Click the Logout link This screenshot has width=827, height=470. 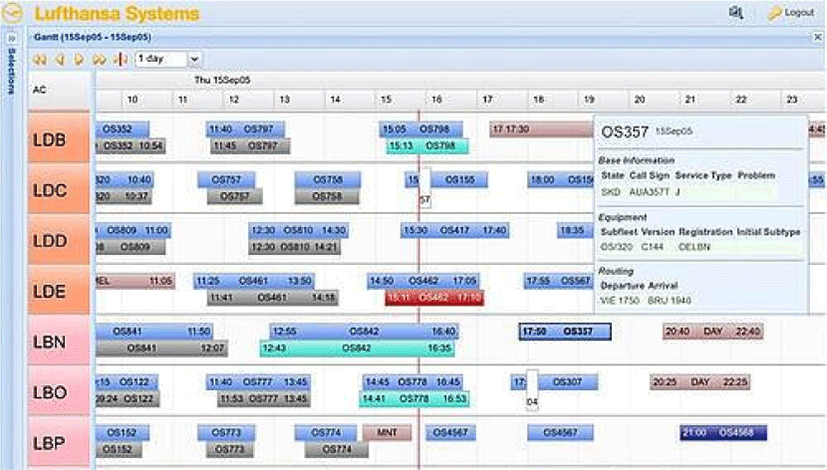click(x=799, y=12)
